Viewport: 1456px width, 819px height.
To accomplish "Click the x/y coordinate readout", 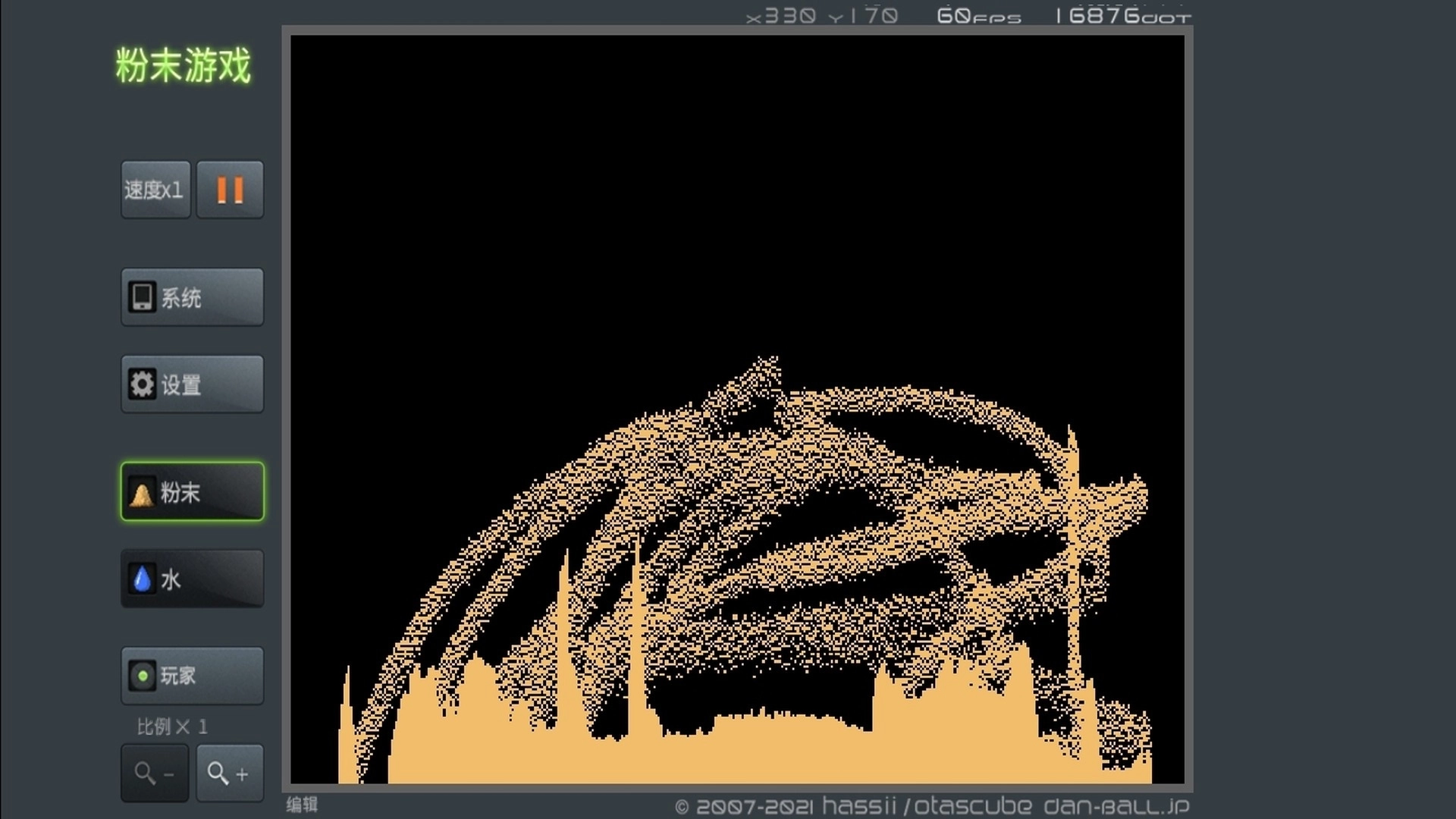I will pyautogui.click(x=821, y=16).
